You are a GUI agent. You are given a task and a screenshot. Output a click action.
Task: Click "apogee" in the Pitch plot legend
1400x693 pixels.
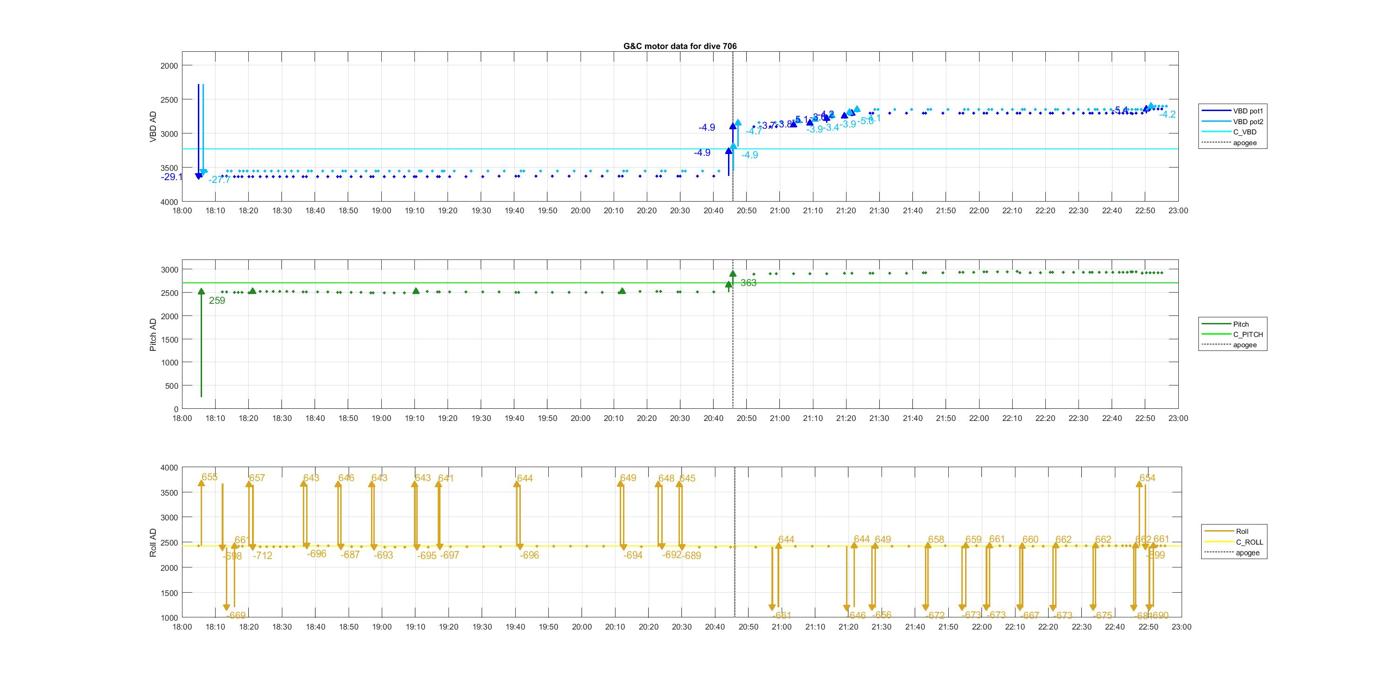(1245, 345)
